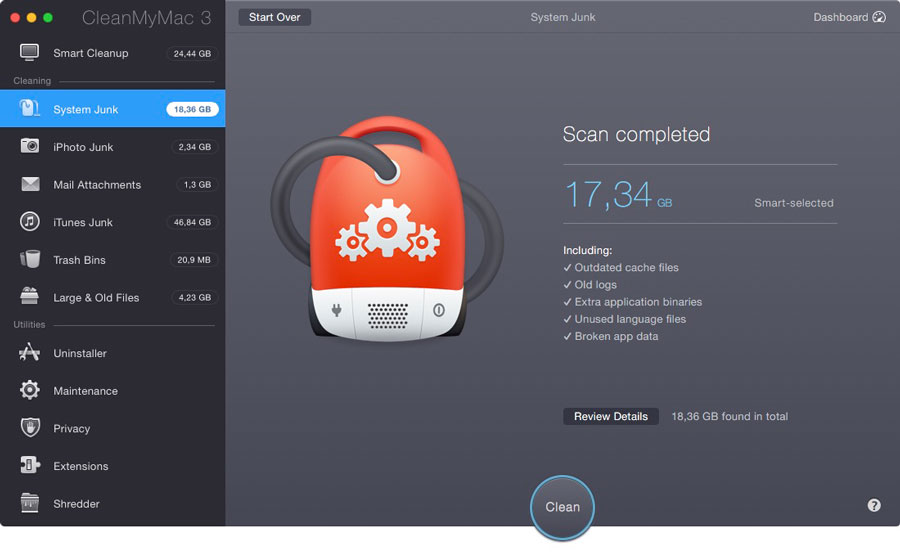Open Large & Old Files module

(112, 297)
